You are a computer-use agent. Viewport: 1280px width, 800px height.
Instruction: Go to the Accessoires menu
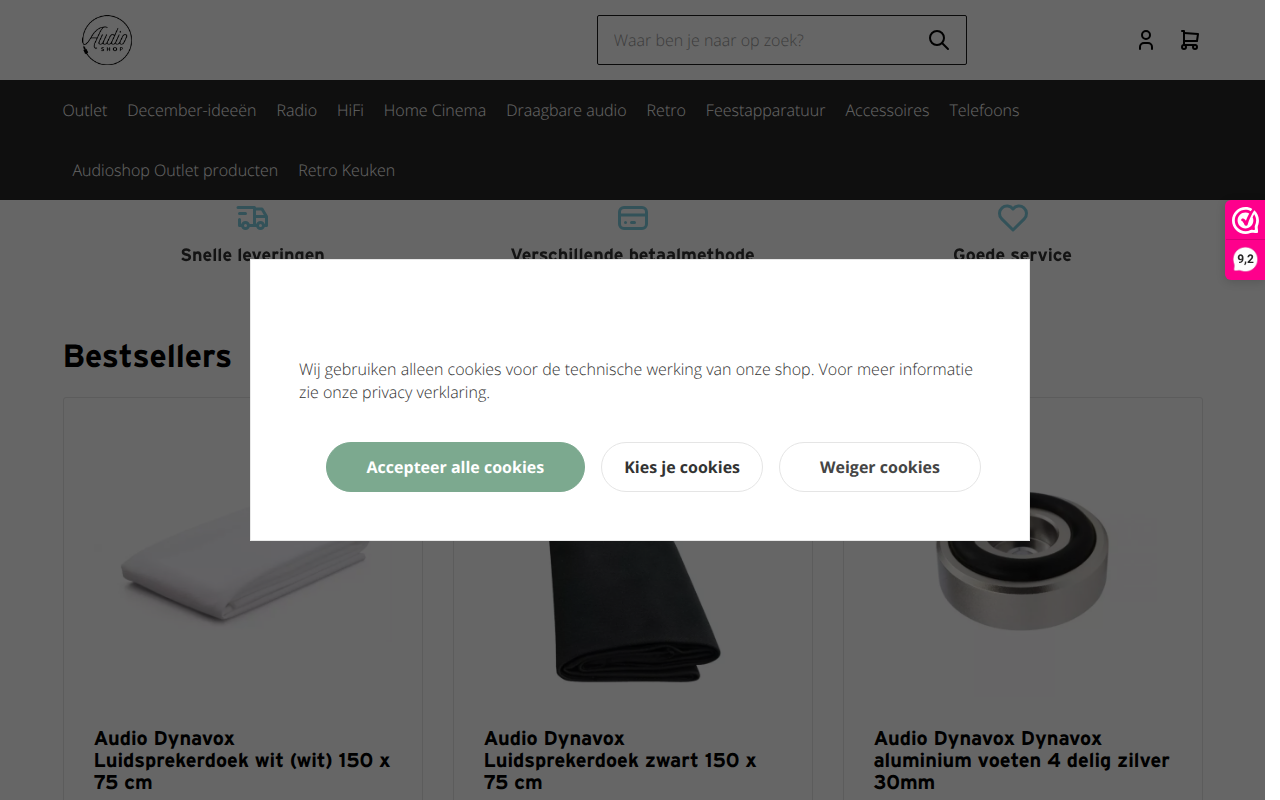(x=887, y=110)
